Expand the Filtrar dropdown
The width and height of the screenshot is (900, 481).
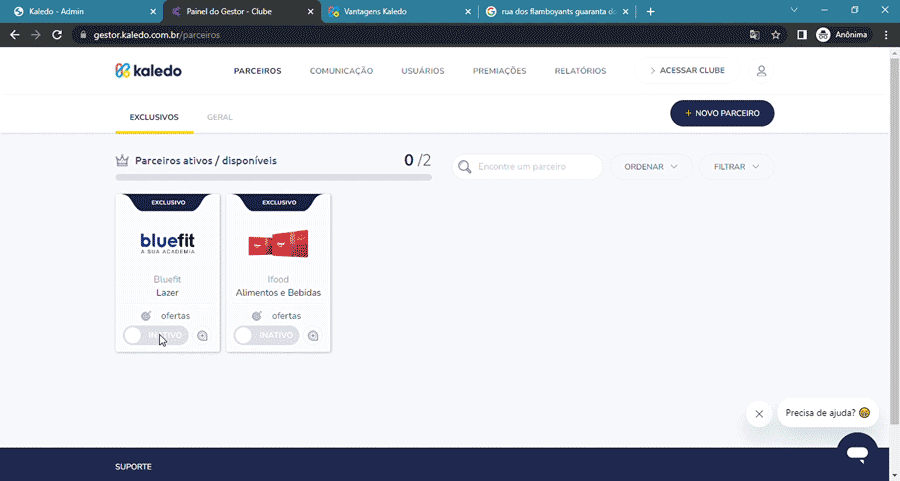(x=736, y=167)
